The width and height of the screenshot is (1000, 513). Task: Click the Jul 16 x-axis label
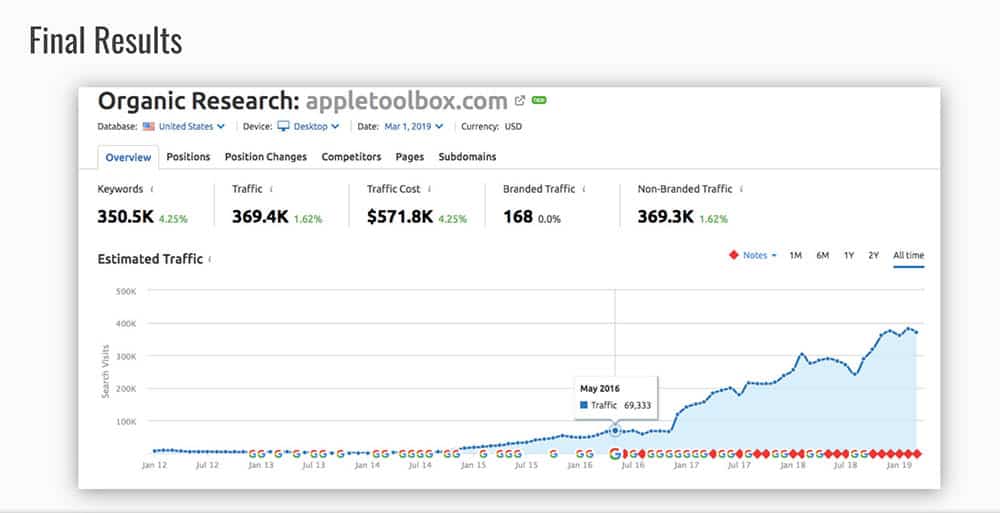pos(633,465)
